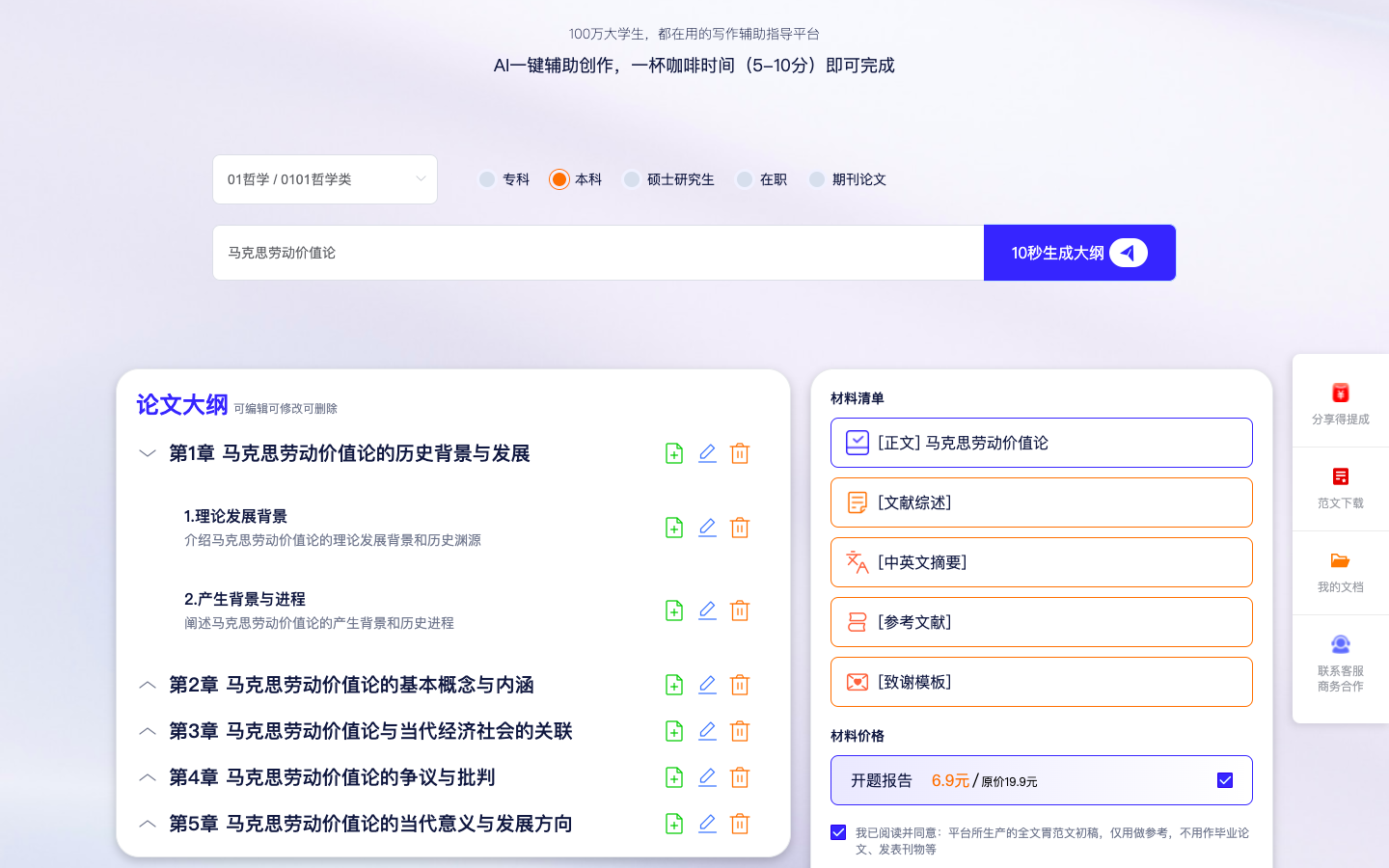Viewport: 1389px width, 868px height.
Task: Click the thesis topic input field
Action: point(598,253)
